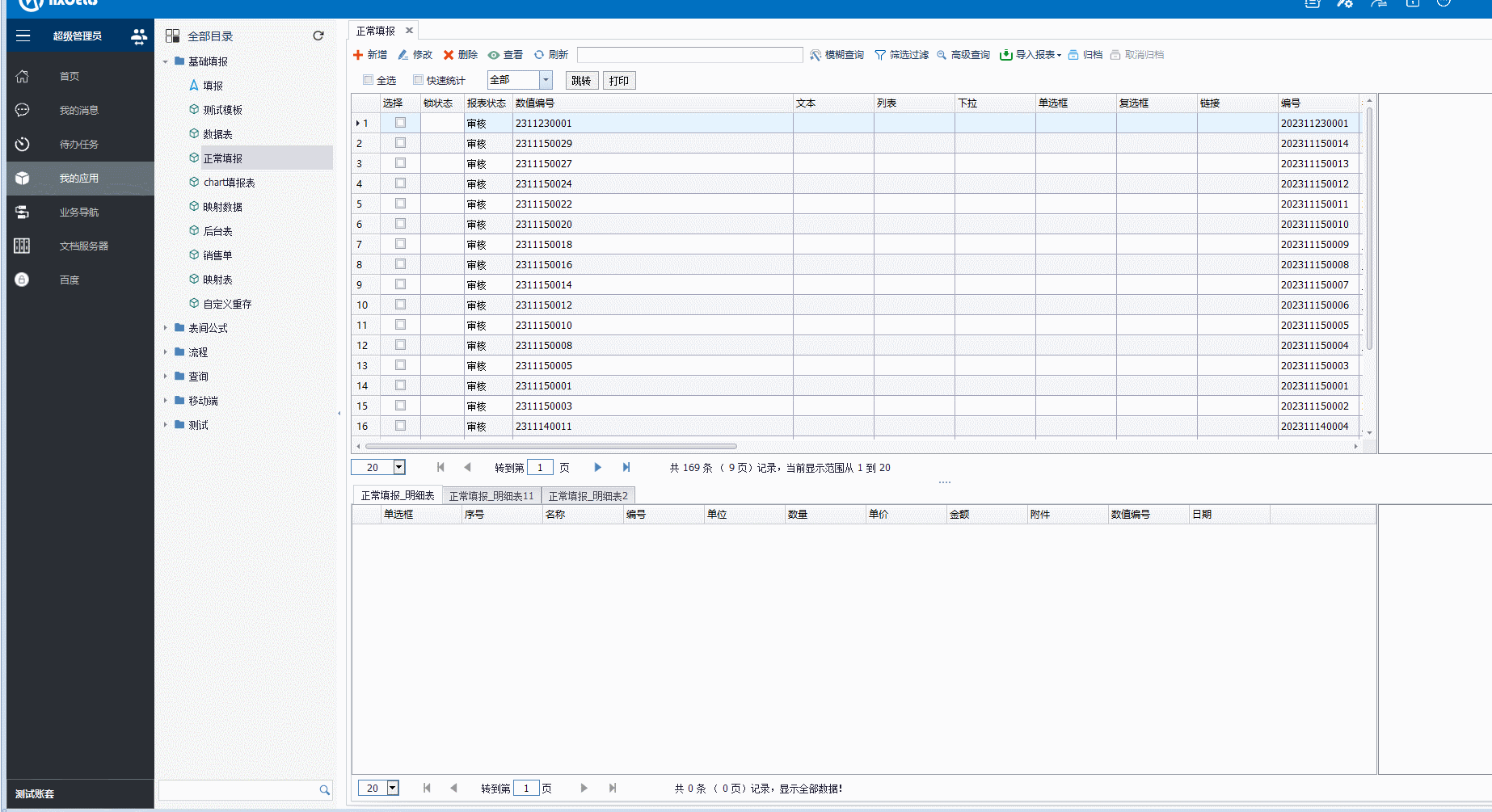
Task: Click the 归档 archive icon
Action: (x=1073, y=55)
